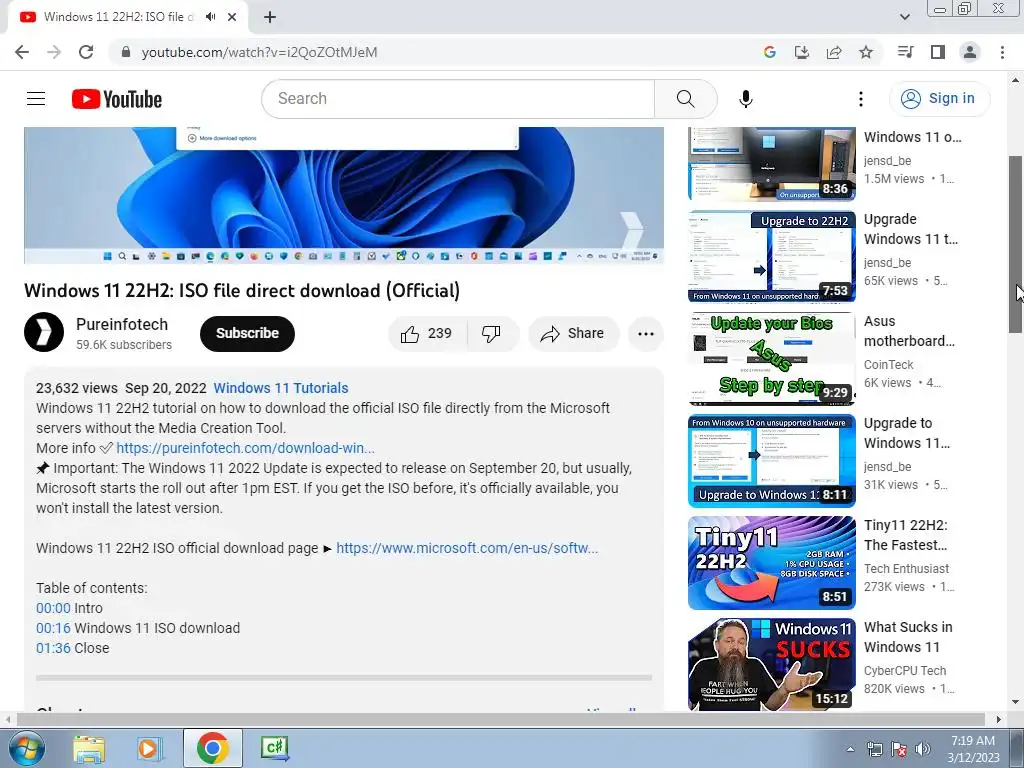This screenshot has height=768, width=1024.
Task: View site information lock icon
Action: pos(126,52)
